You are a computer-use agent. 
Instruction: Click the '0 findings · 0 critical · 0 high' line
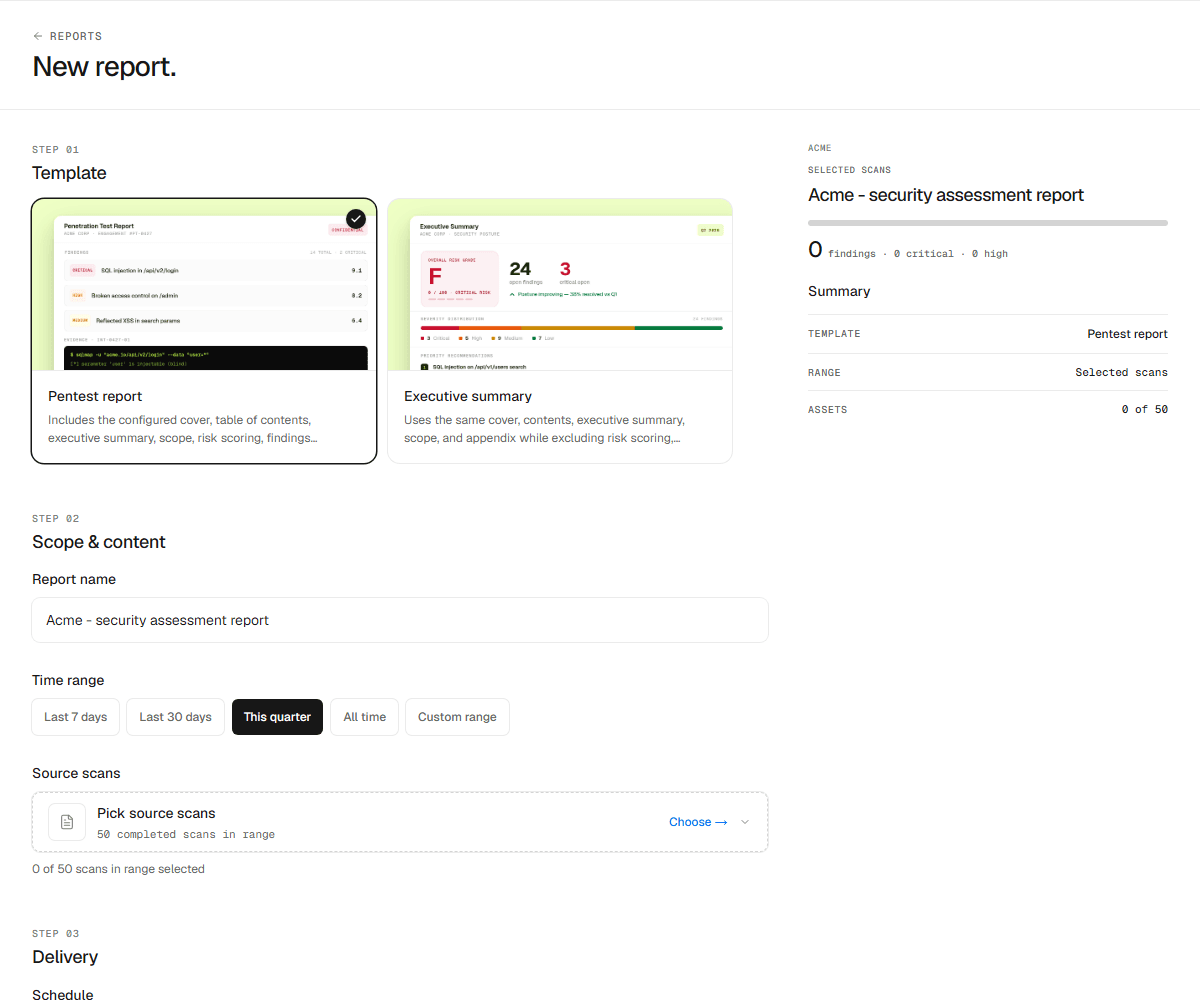(x=908, y=252)
